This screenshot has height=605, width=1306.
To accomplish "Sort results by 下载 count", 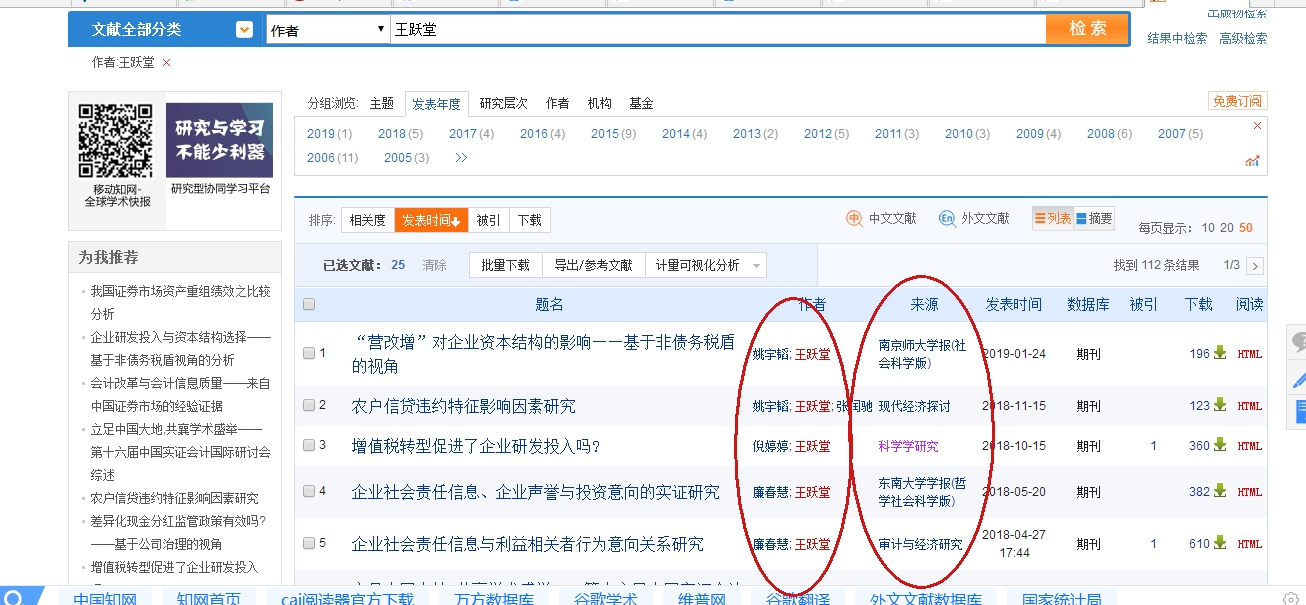I will pos(530,220).
